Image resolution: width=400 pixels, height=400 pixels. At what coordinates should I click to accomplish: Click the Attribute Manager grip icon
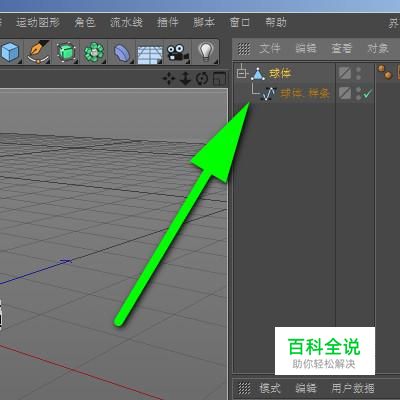tap(244, 388)
